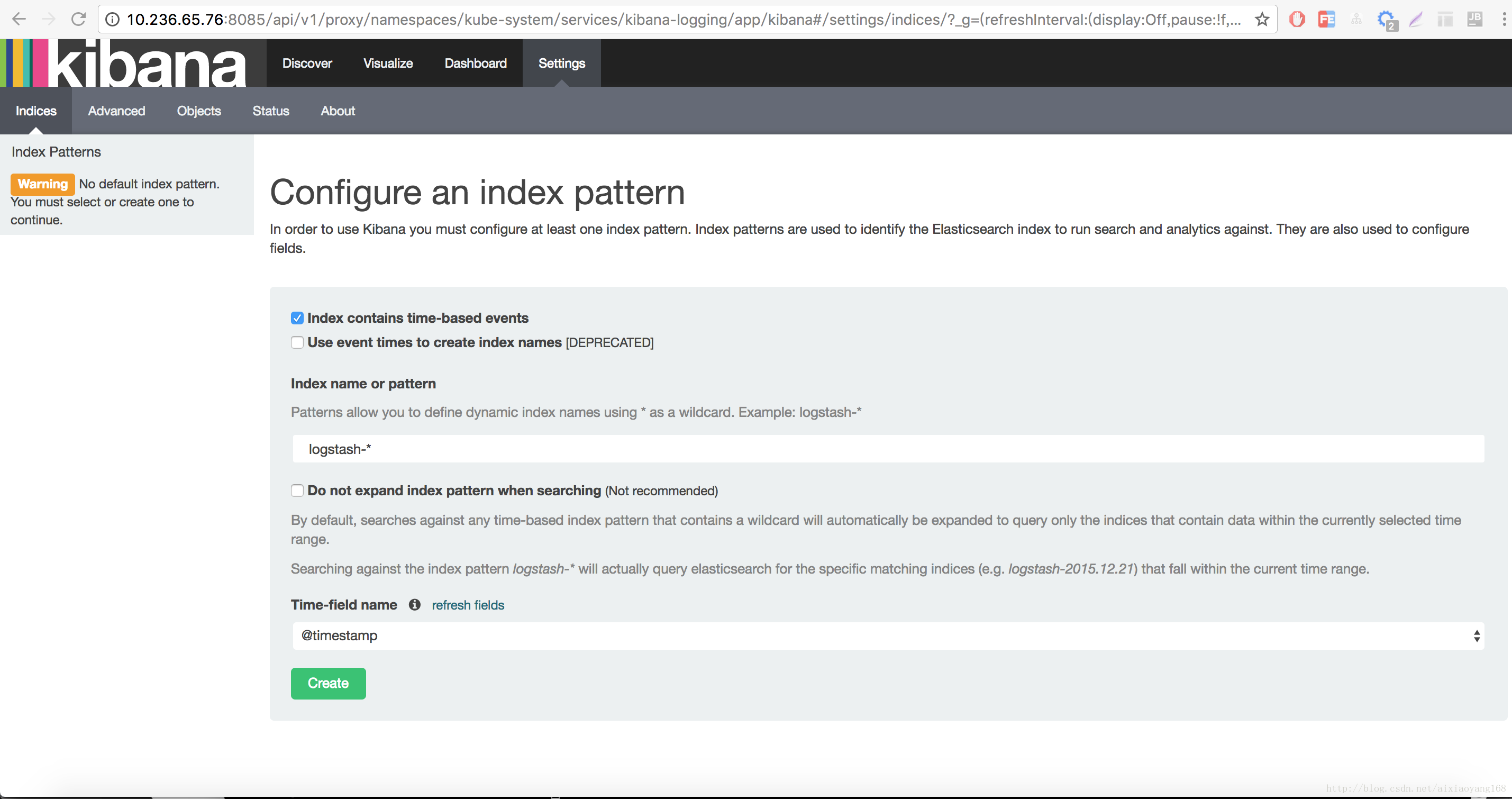
Task: Open the JB extension icon
Action: (x=1474, y=20)
